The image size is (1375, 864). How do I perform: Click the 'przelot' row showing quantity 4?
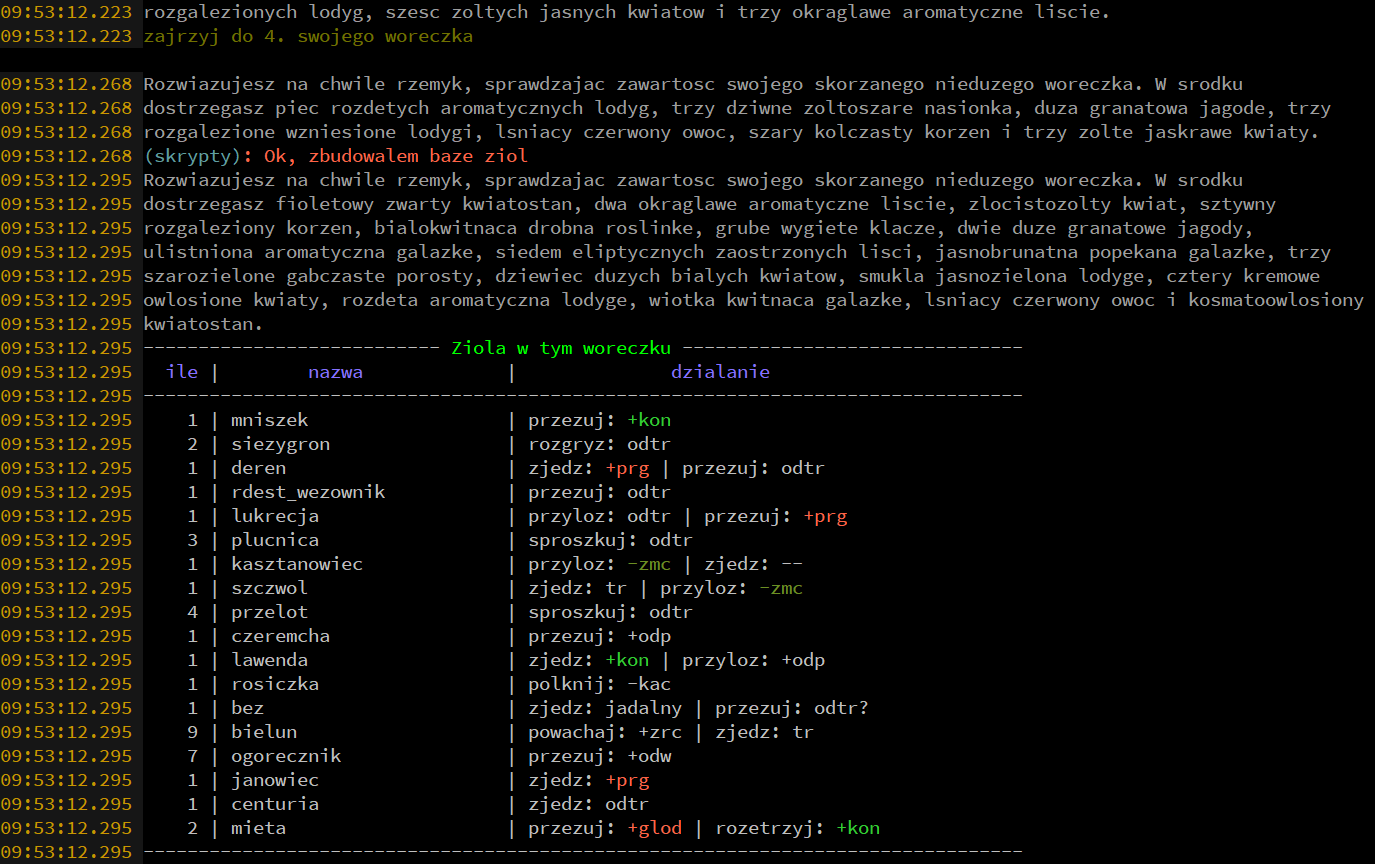tap(270, 611)
